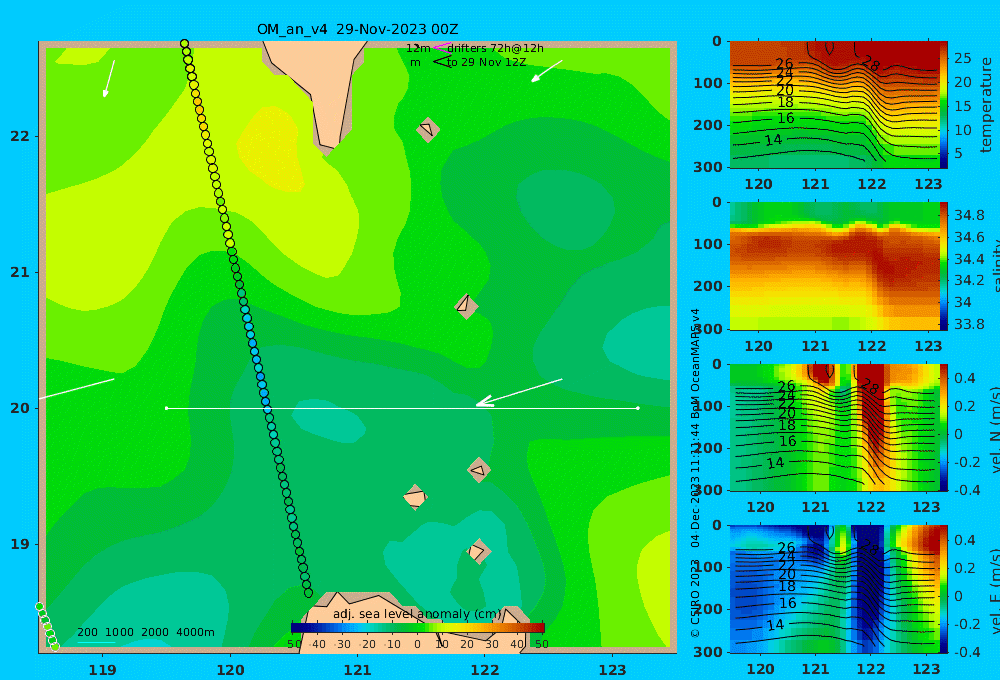The width and height of the screenshot is (1000, 680).
Task: Click the magenta drifter arrow legend symbol
Action: tap(441, 48)
